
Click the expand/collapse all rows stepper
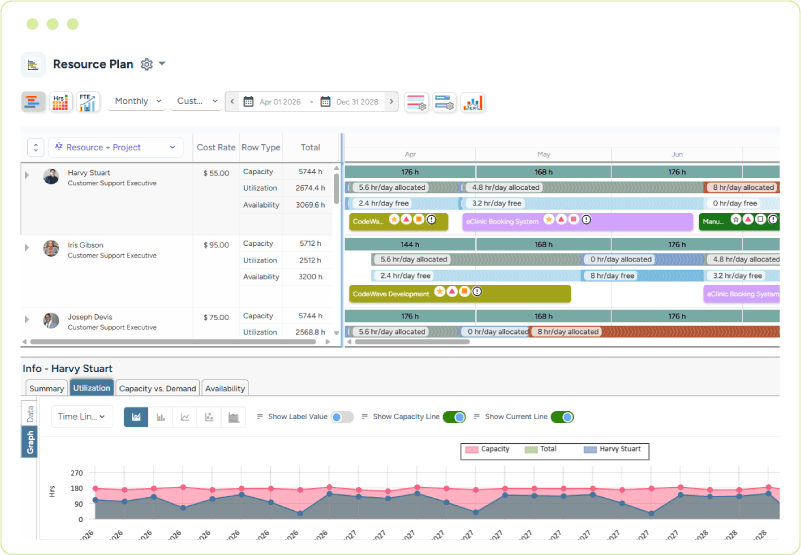click(36, 147)
